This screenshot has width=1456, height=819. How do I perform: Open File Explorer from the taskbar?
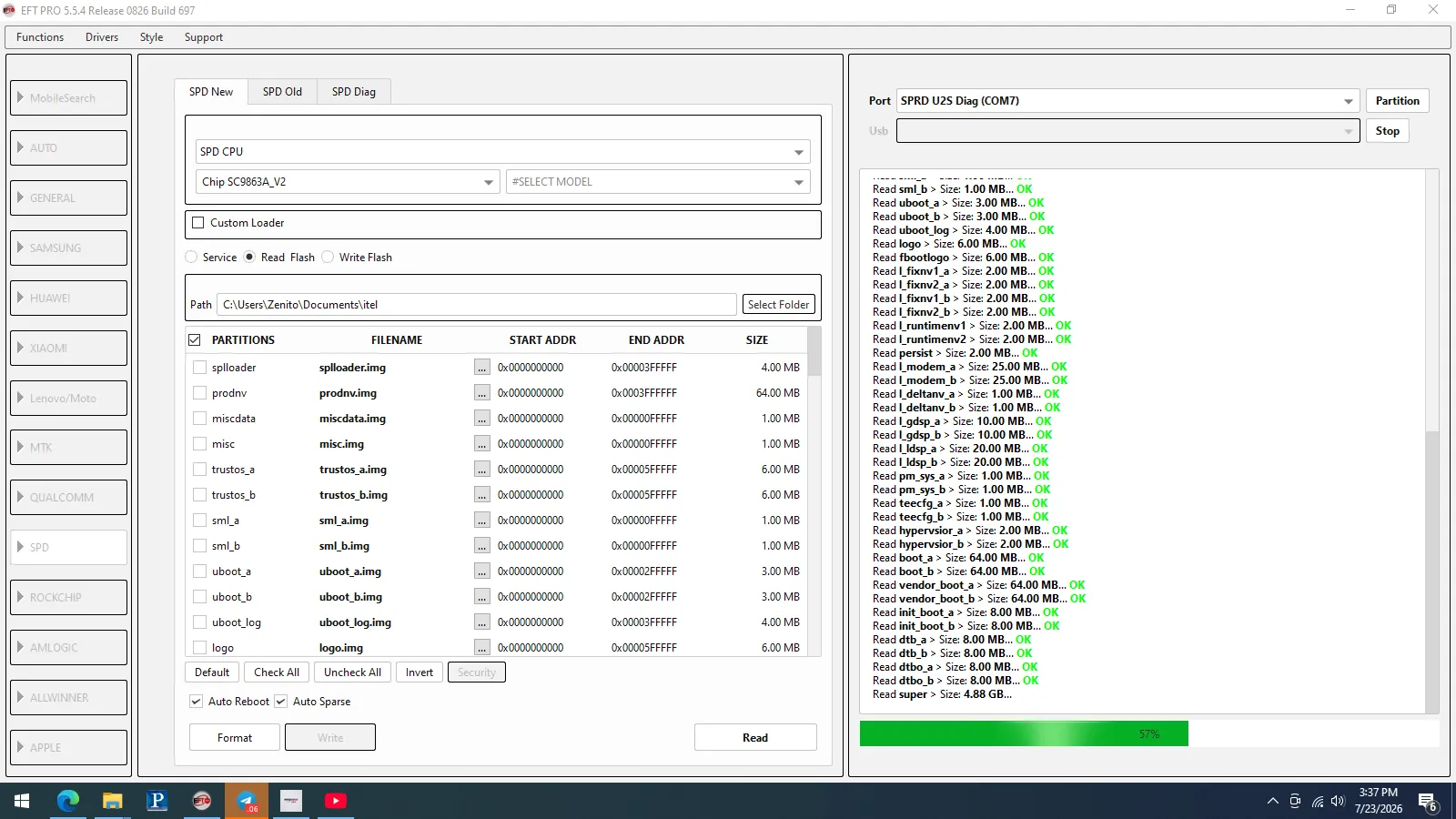click(x=112, y=801)
